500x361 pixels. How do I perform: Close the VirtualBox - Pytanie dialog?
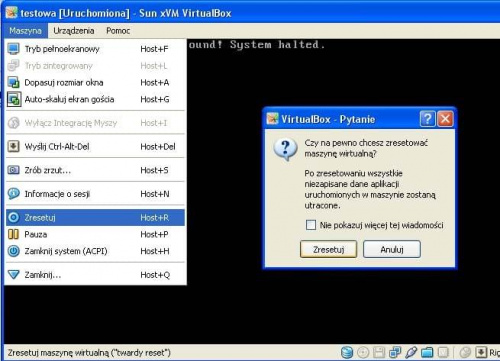[x=445, y=119]
